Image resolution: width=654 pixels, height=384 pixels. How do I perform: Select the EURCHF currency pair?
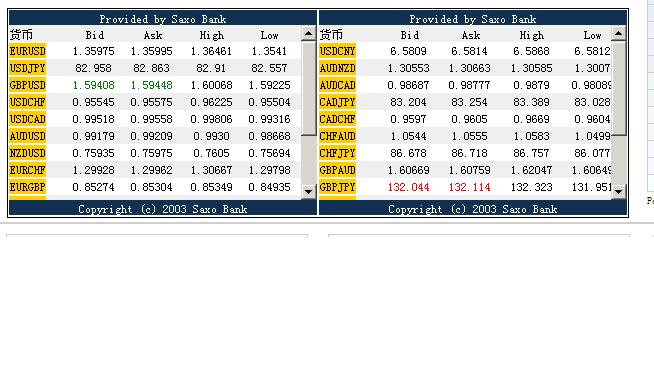(x=28, y=171)
